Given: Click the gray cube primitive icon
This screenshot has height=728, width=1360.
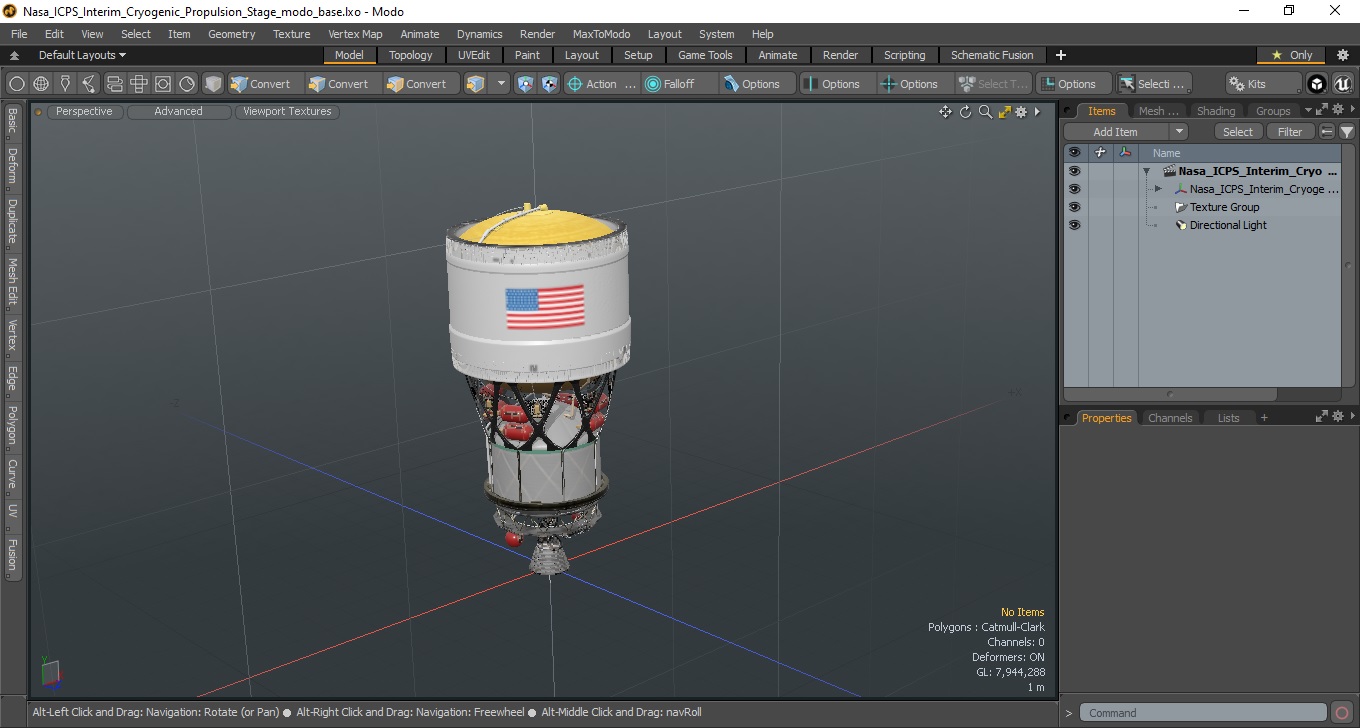Looking at the screenshot, I should [213, 84].
